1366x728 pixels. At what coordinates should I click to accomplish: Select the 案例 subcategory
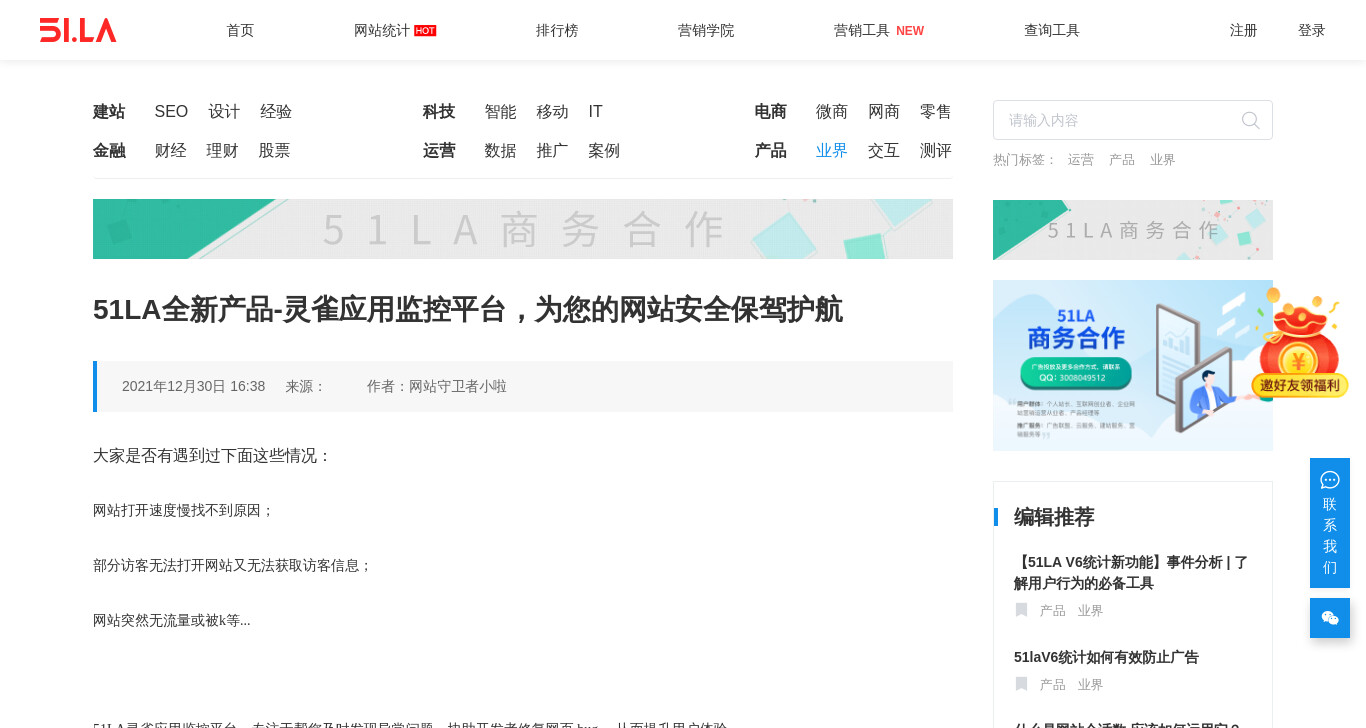point(604,151)
